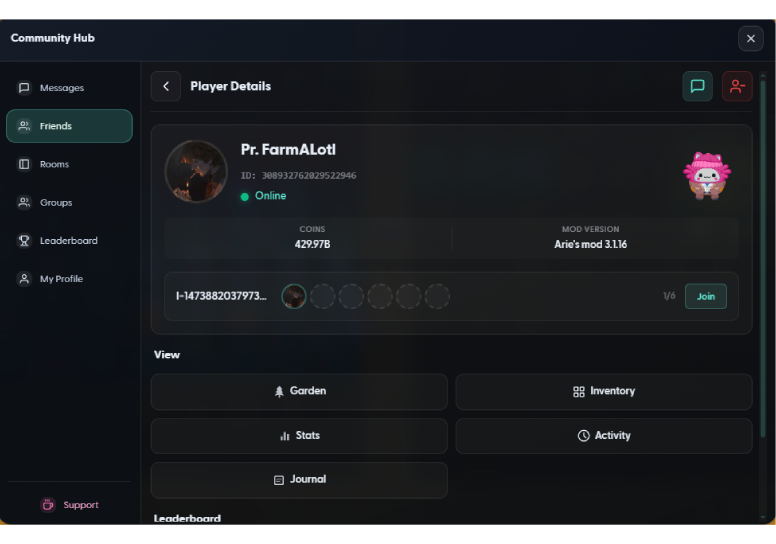Screen dimensions: 776x544
Task: Click the Support coffee cup icon
Action: (x=48, y=505)
